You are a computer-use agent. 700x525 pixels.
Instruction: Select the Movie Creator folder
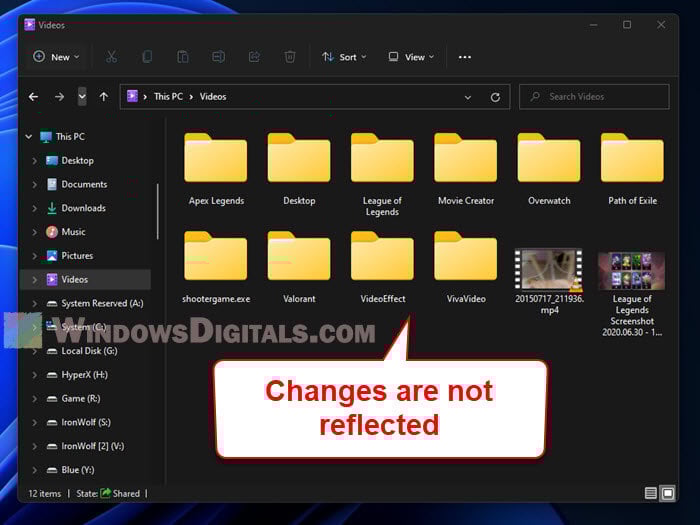click(x=466, y=169)
